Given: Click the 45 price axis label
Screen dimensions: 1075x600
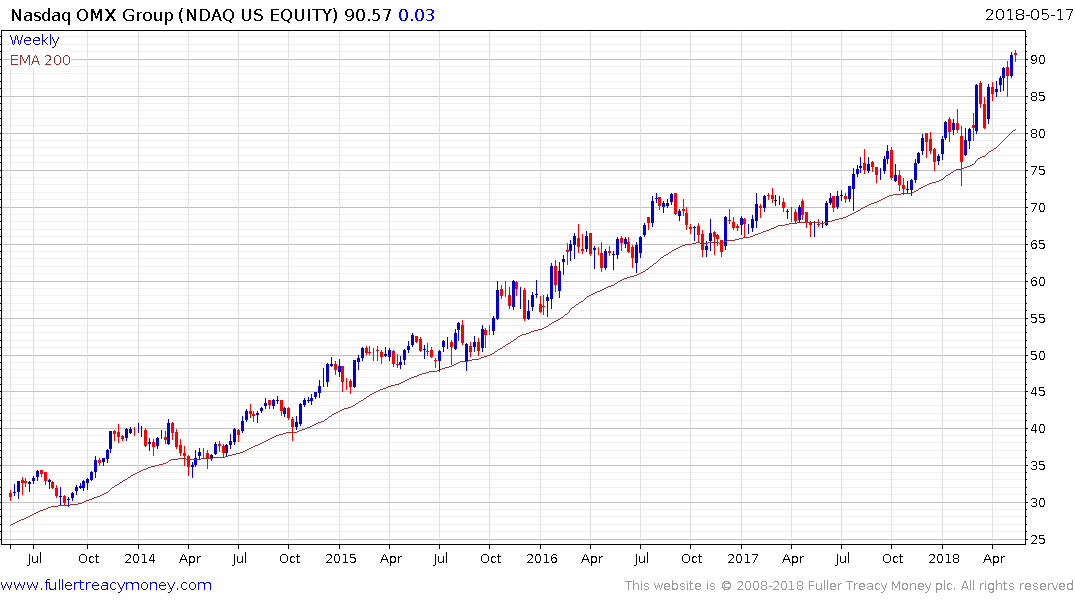Looking at the screenshot, I should pyautogui.click(x=1038, y=392).
